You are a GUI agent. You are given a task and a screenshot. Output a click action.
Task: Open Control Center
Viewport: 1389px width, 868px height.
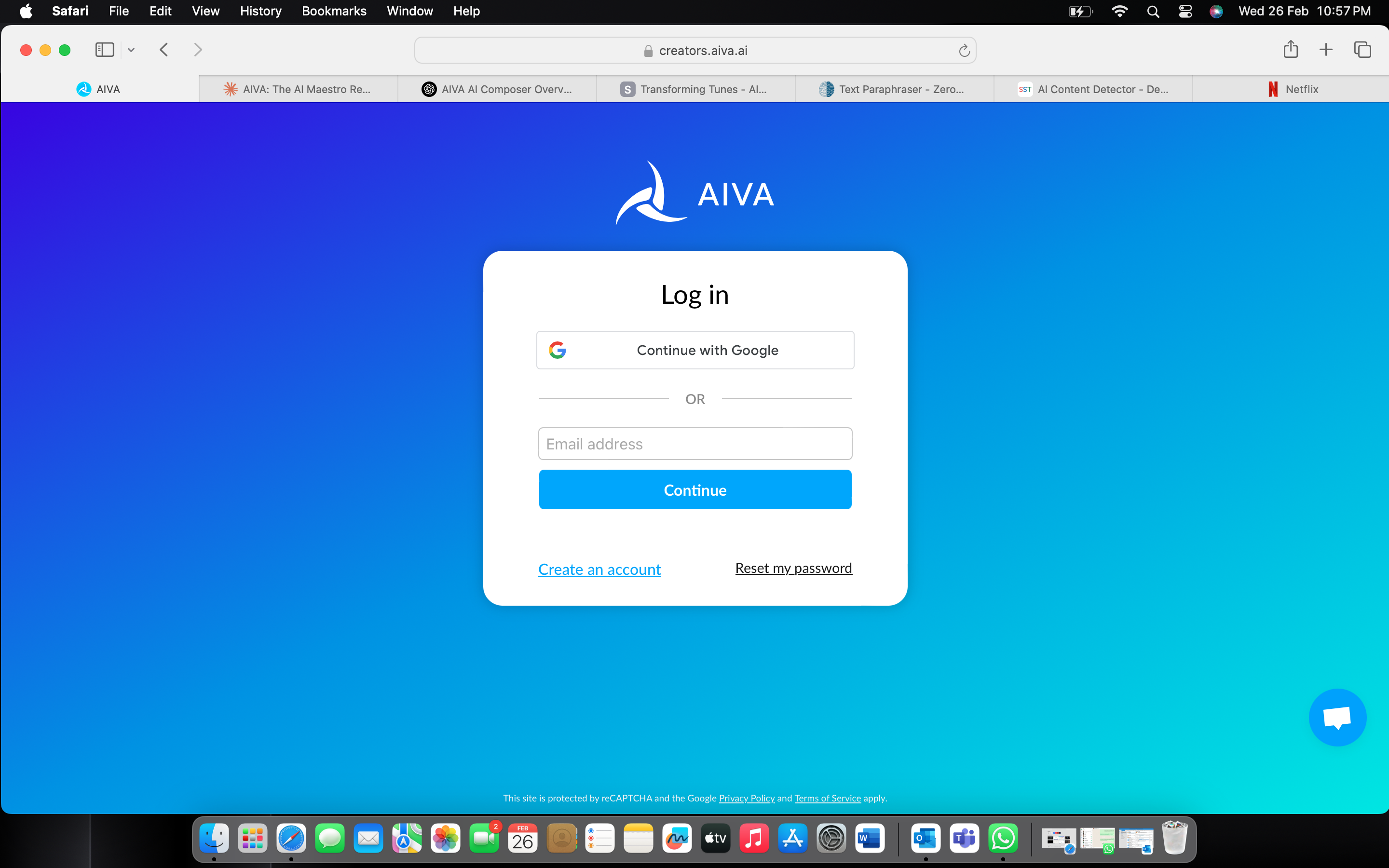pyautogui.click(x=1185, y=11)
